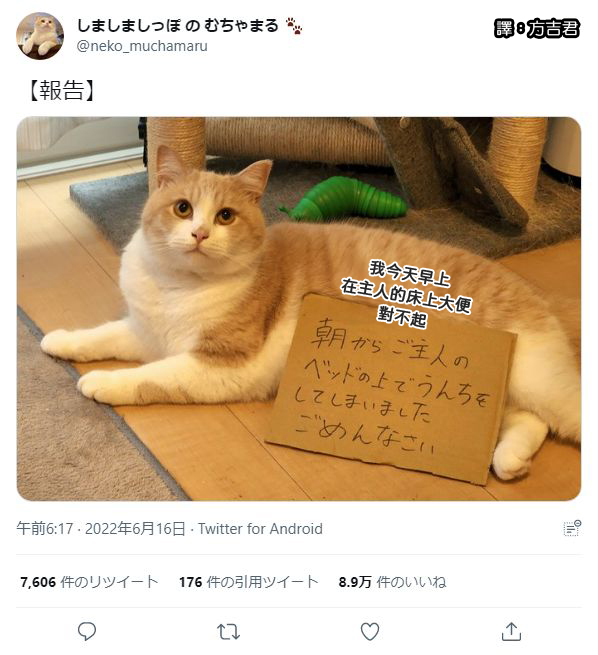Viewport: 598px width, 655px height.
Task: Click the cardboard apology sign in photo
Action: click(x=390, y=388)
